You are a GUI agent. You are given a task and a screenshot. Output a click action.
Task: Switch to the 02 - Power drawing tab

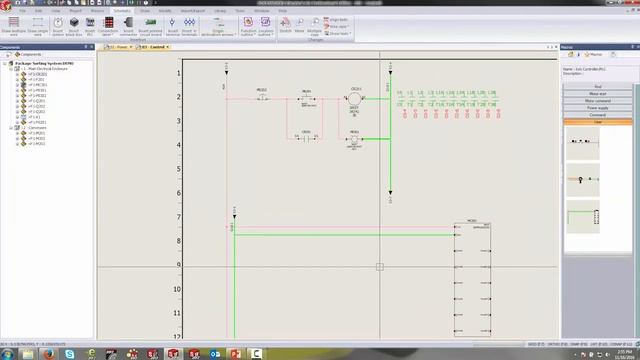(117, 47)
